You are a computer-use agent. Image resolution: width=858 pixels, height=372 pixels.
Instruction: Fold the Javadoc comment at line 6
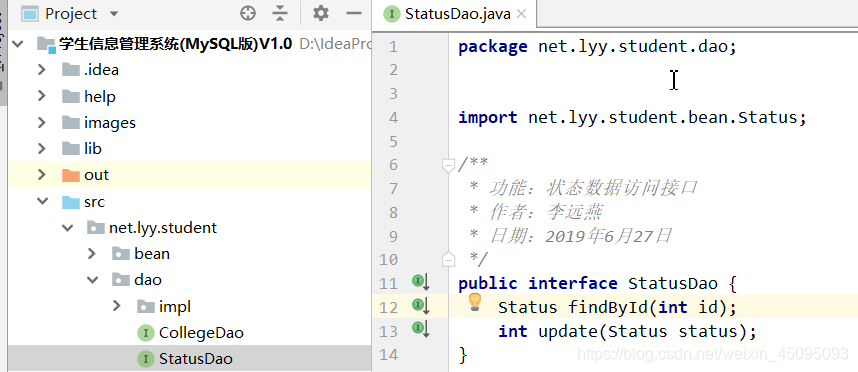448,165
